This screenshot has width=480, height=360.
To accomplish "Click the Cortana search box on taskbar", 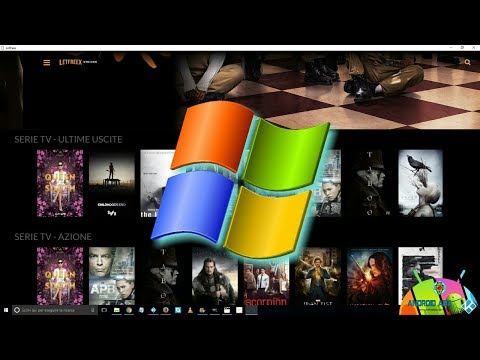I will [x=55, y=310].
